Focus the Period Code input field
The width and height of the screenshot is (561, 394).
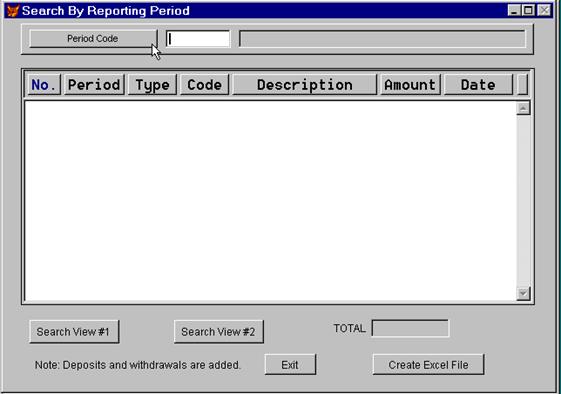pos(198,39)
